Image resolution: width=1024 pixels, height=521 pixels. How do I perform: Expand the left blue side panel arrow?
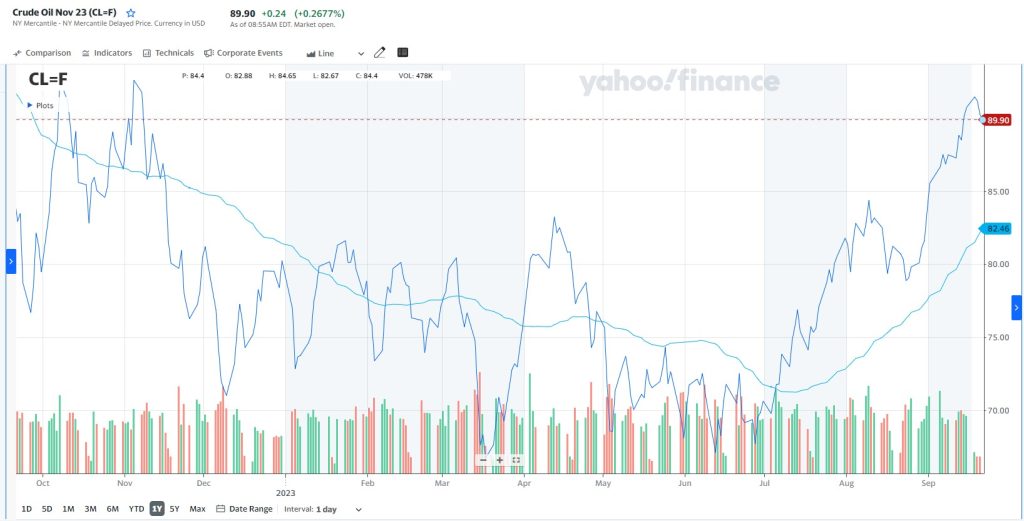11,262
